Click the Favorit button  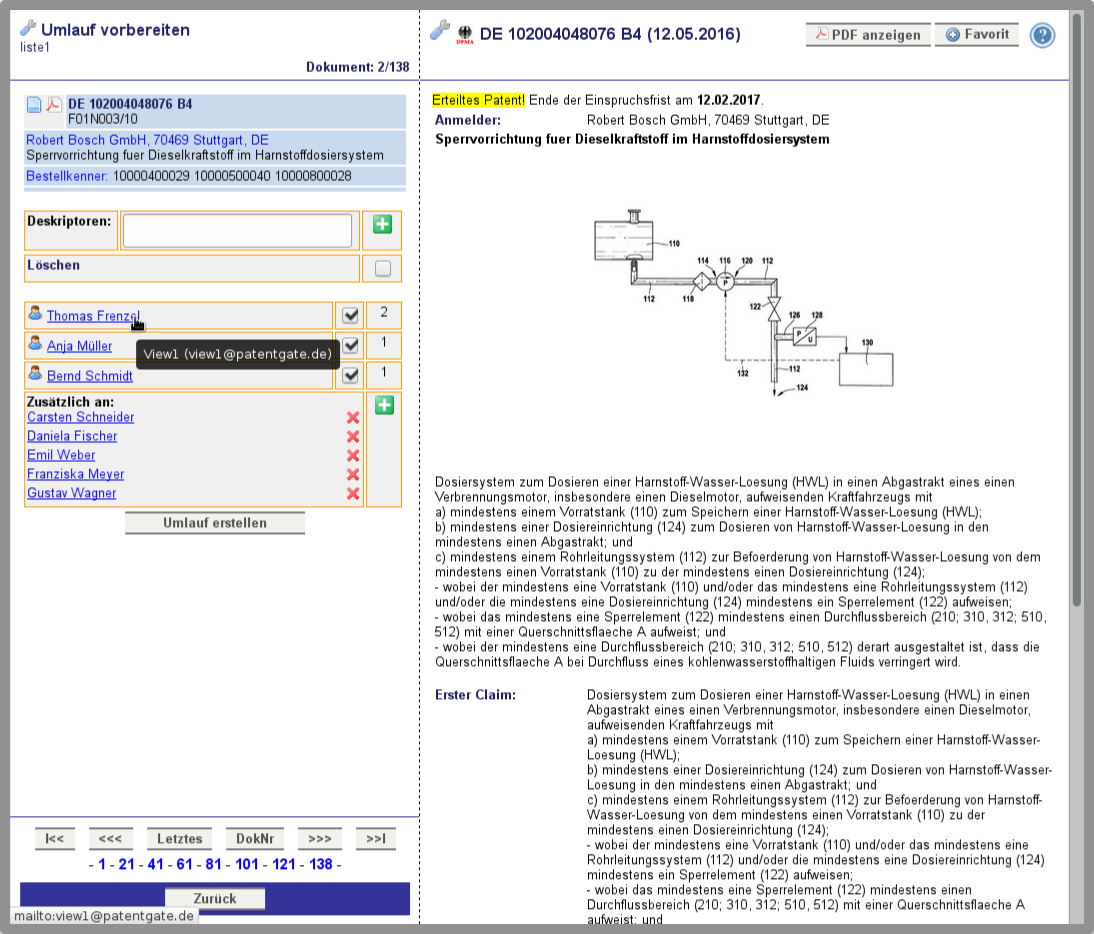tap(977, 34)
